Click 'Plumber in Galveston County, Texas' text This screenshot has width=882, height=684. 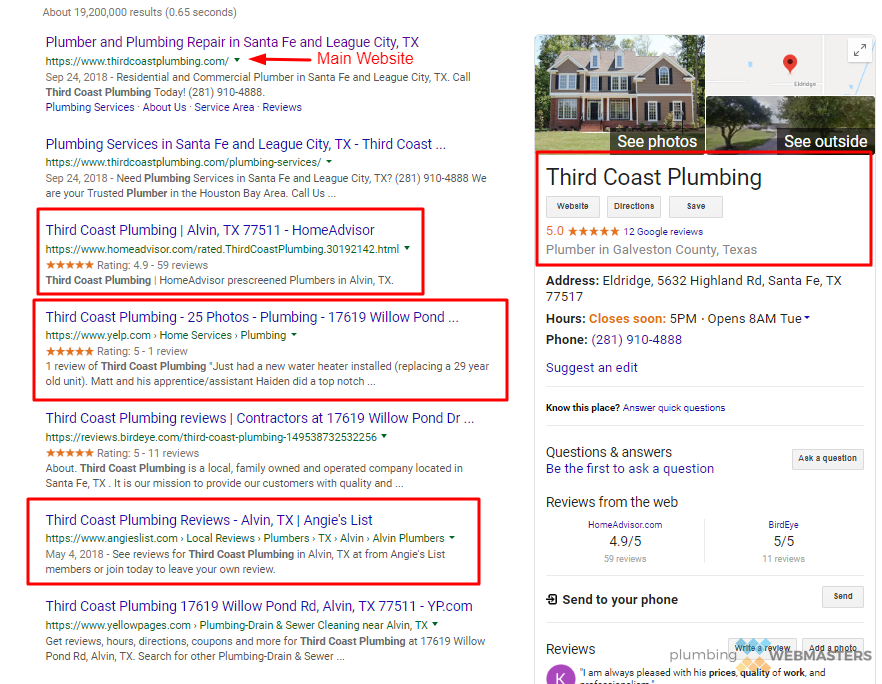click(x=651, y=250)
